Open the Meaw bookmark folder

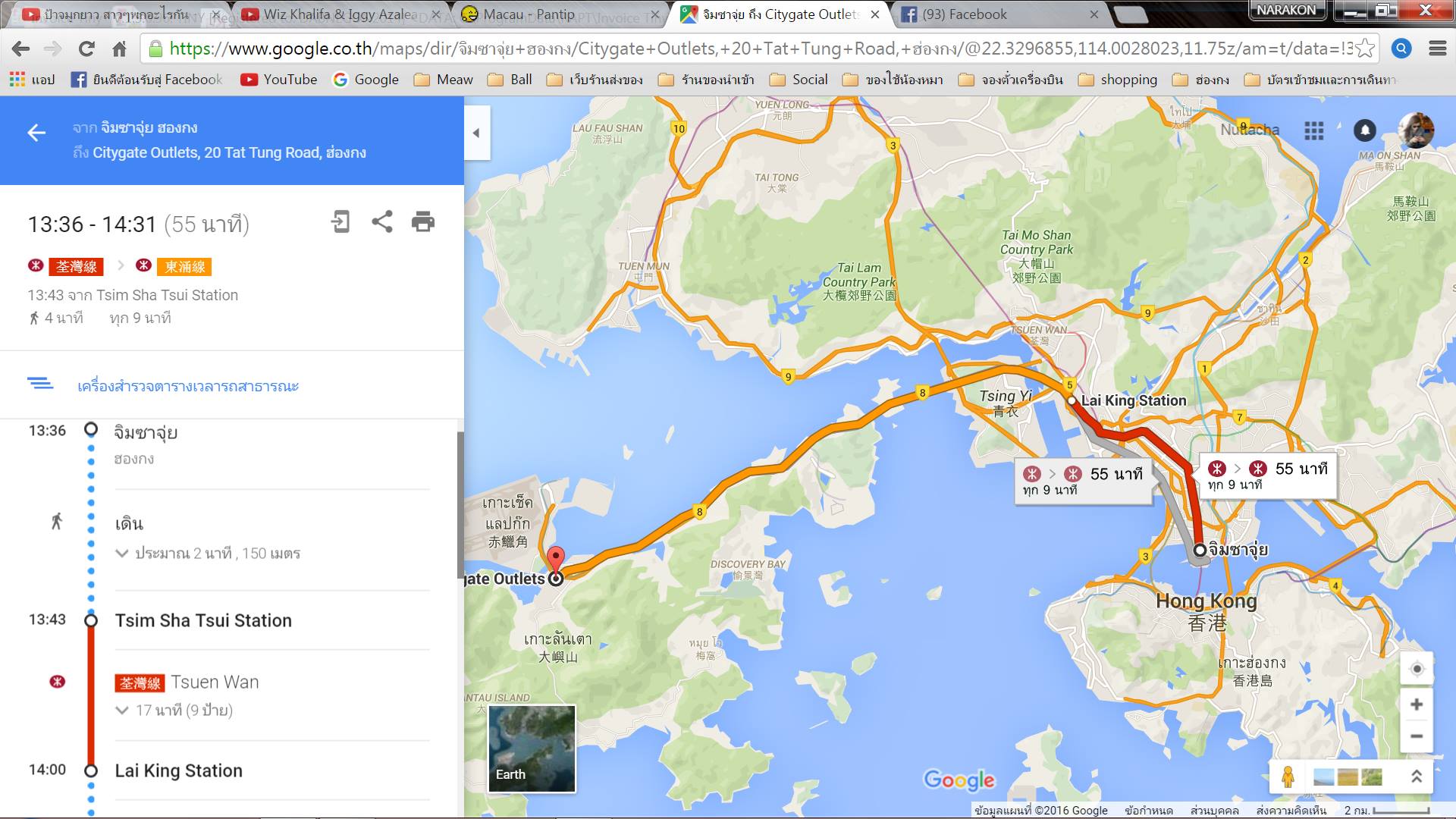(443, 80)
